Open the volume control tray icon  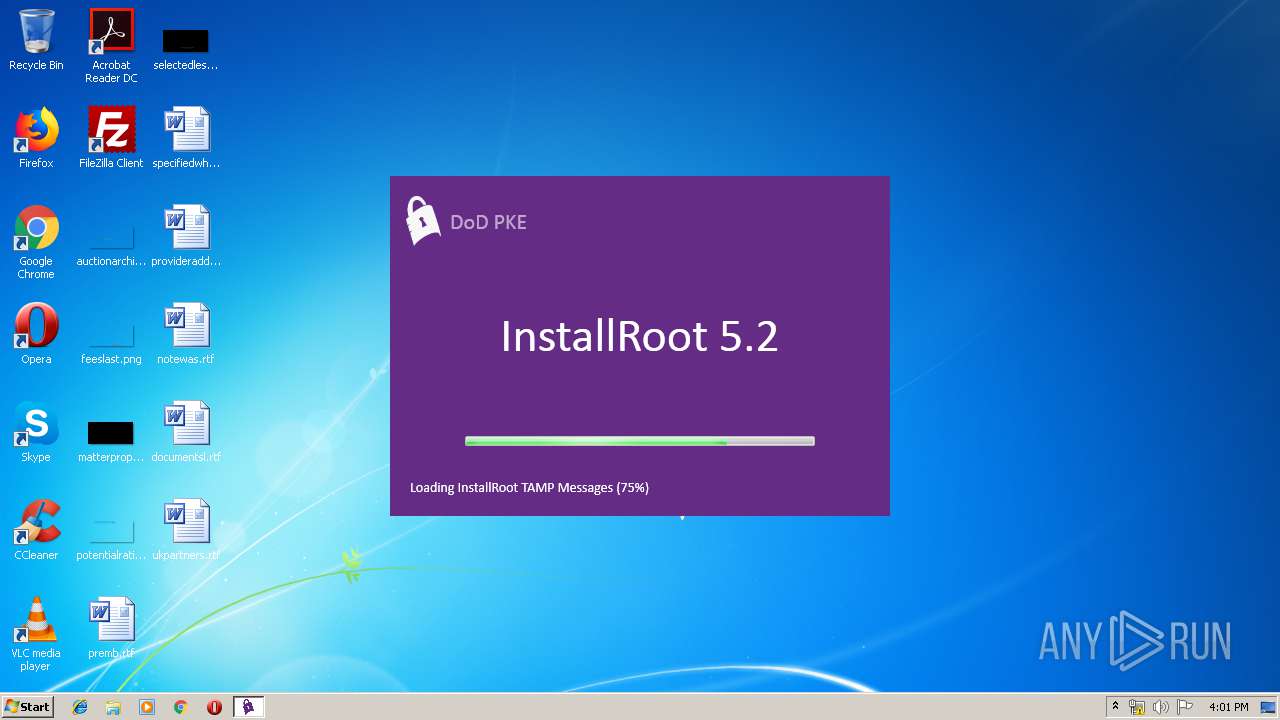1160,707
